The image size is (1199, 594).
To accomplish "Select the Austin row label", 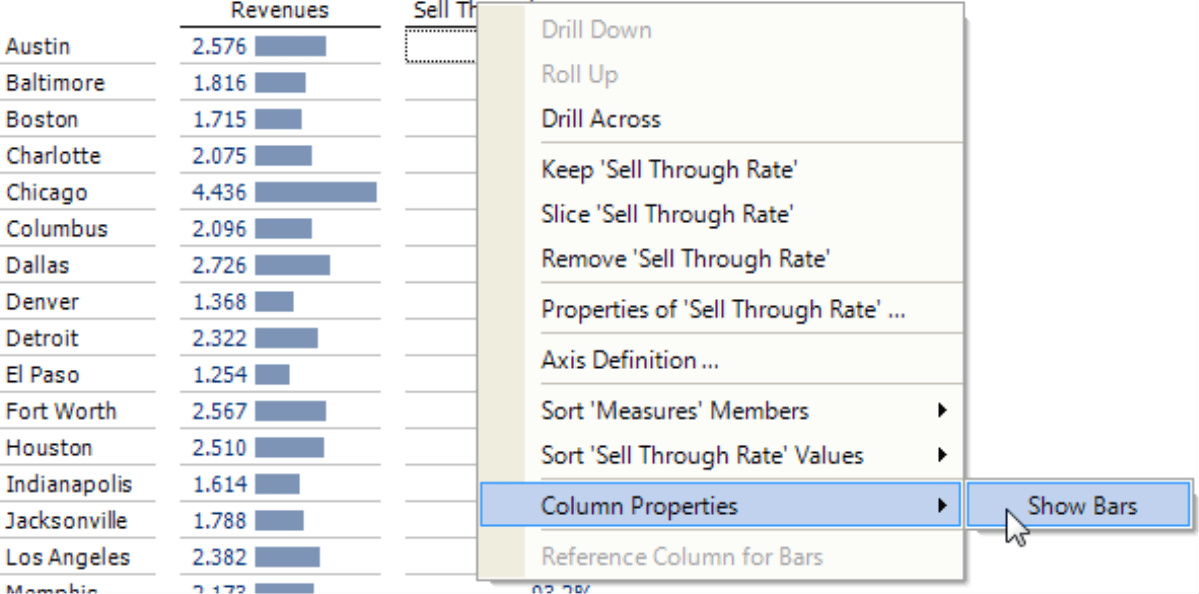I will (38, 47).
